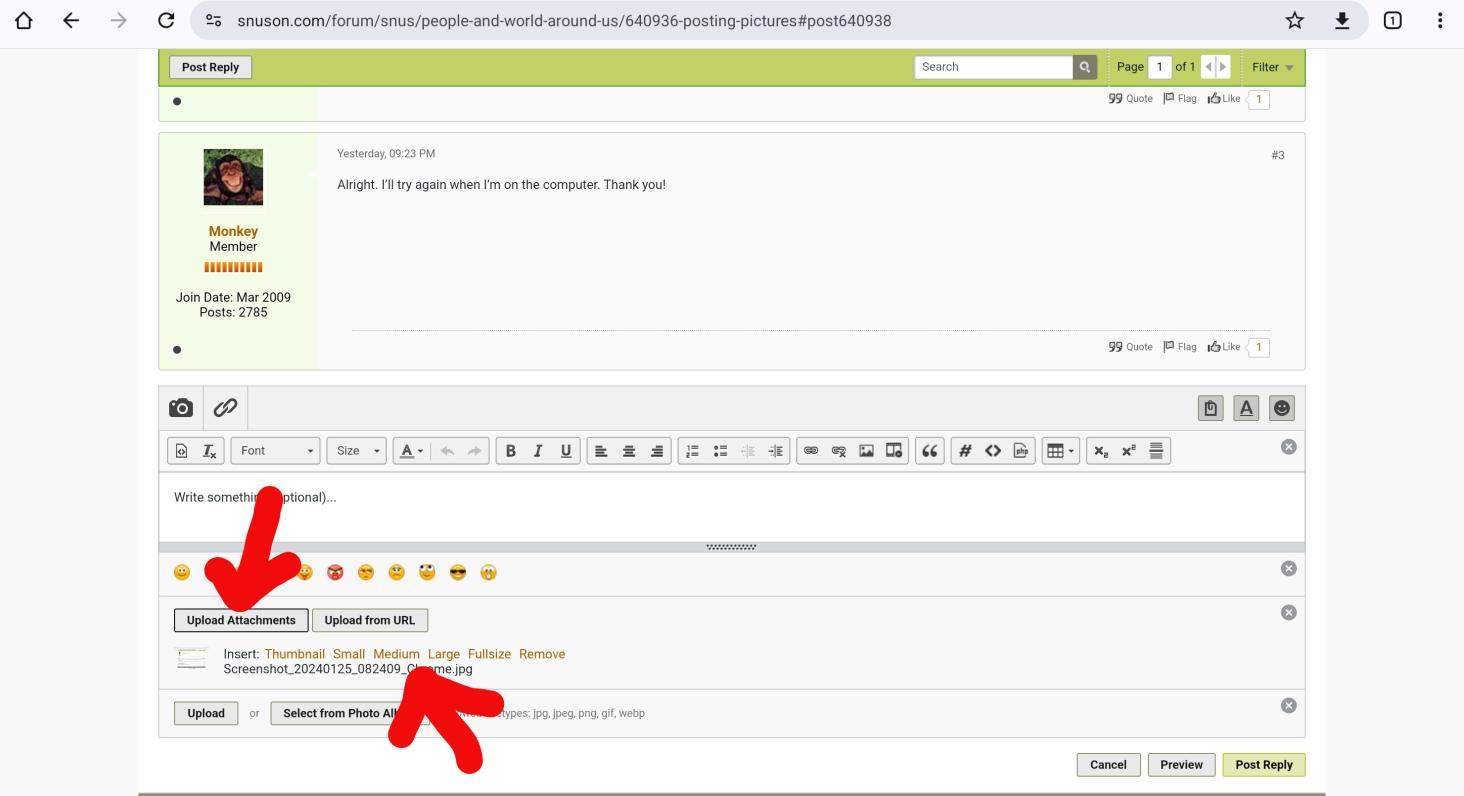Click the Upload from URL button

(x=370, y=620)
